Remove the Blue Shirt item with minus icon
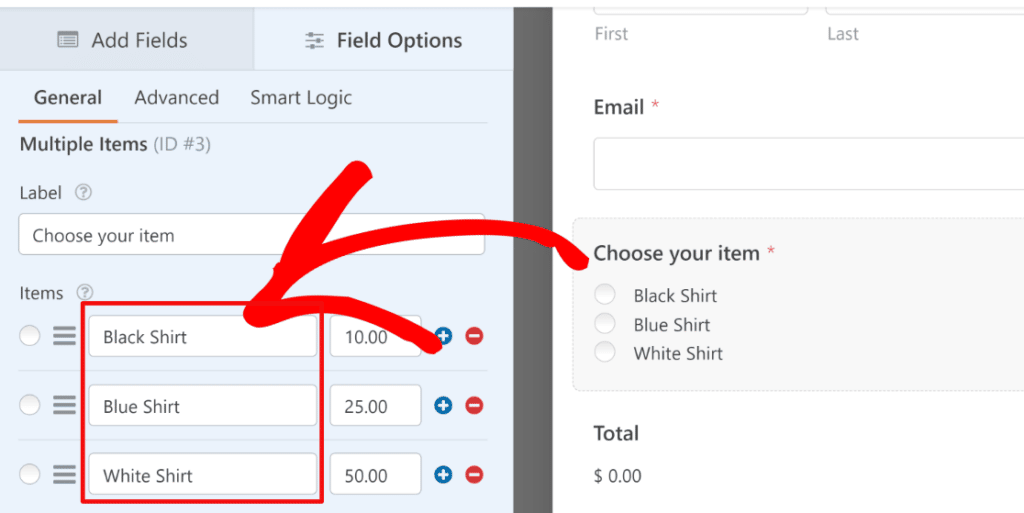This screenshot has height=513, width=1024. click(474, 406)
